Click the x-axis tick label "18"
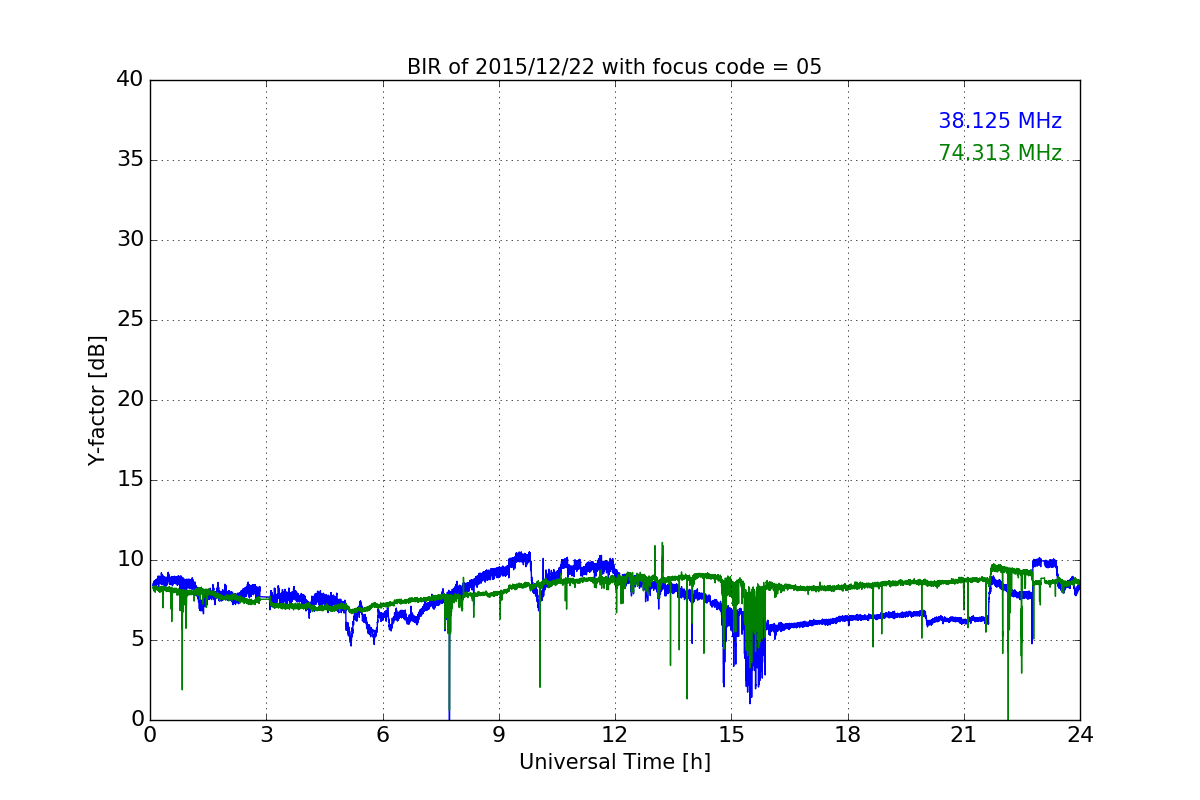 click(x=848, y=734)
